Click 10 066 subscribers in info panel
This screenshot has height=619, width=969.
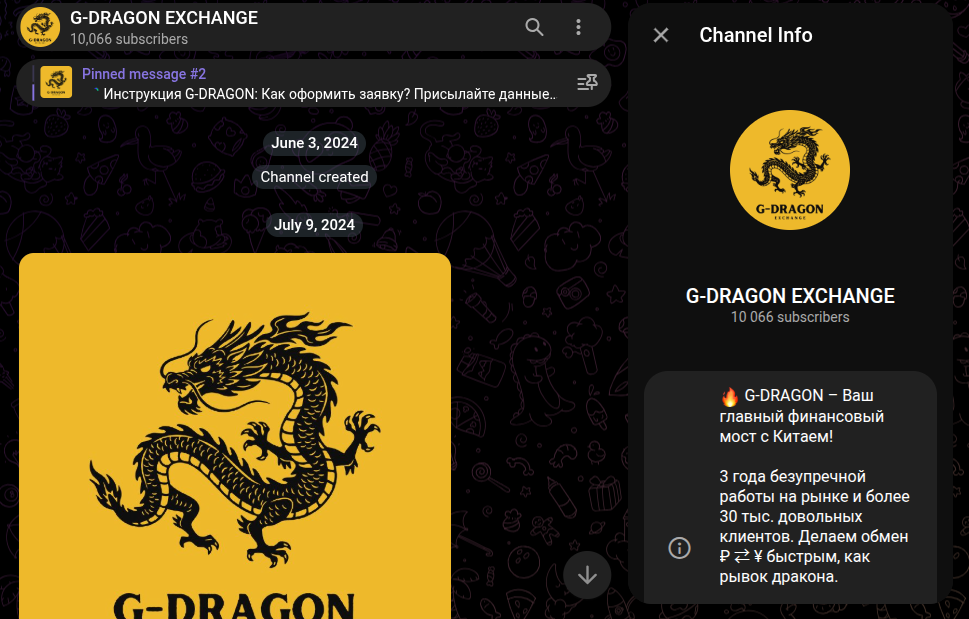tap(790, 317)
